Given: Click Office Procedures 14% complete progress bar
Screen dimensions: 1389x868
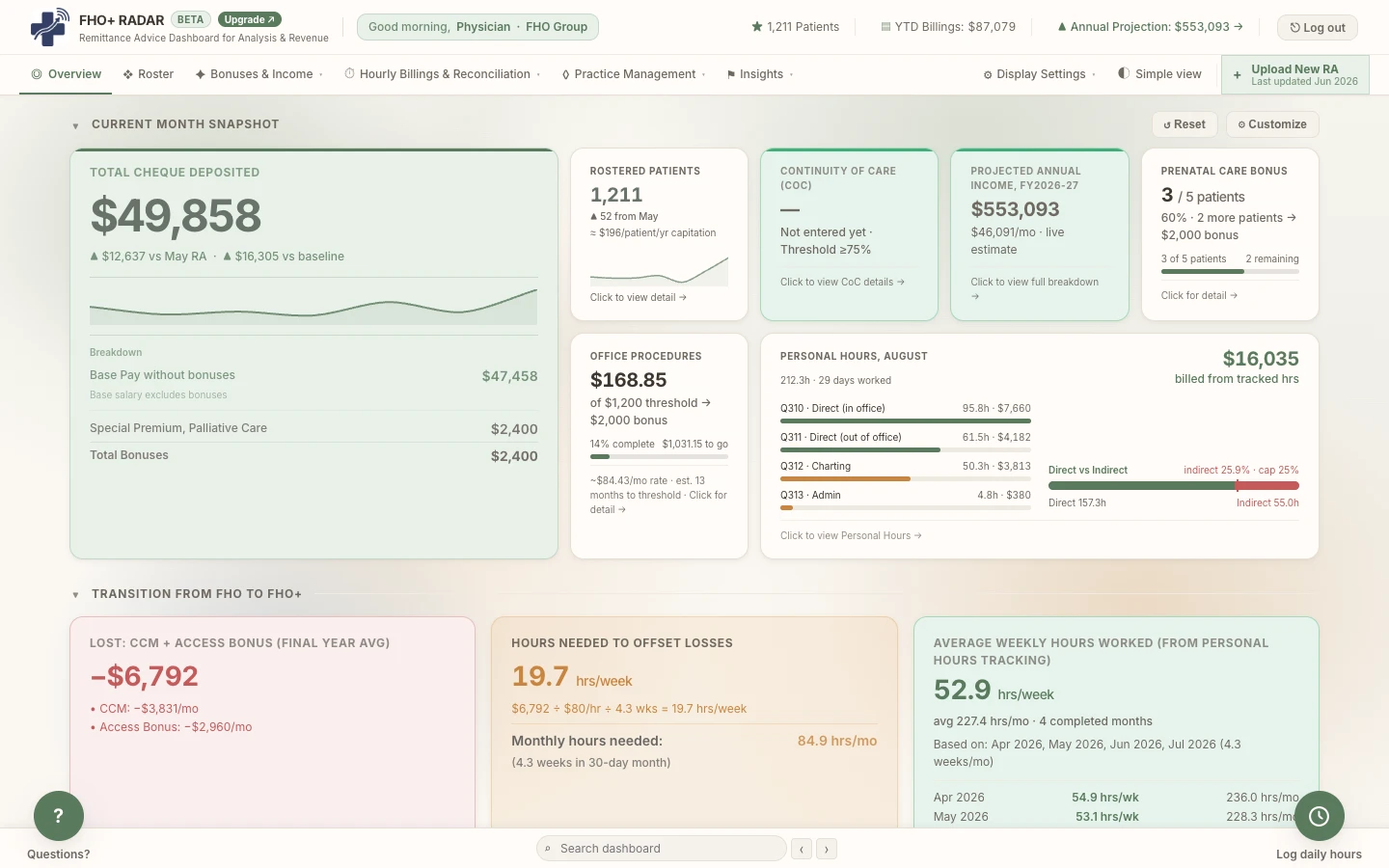Looking at the screenshot, I should 659,457.
